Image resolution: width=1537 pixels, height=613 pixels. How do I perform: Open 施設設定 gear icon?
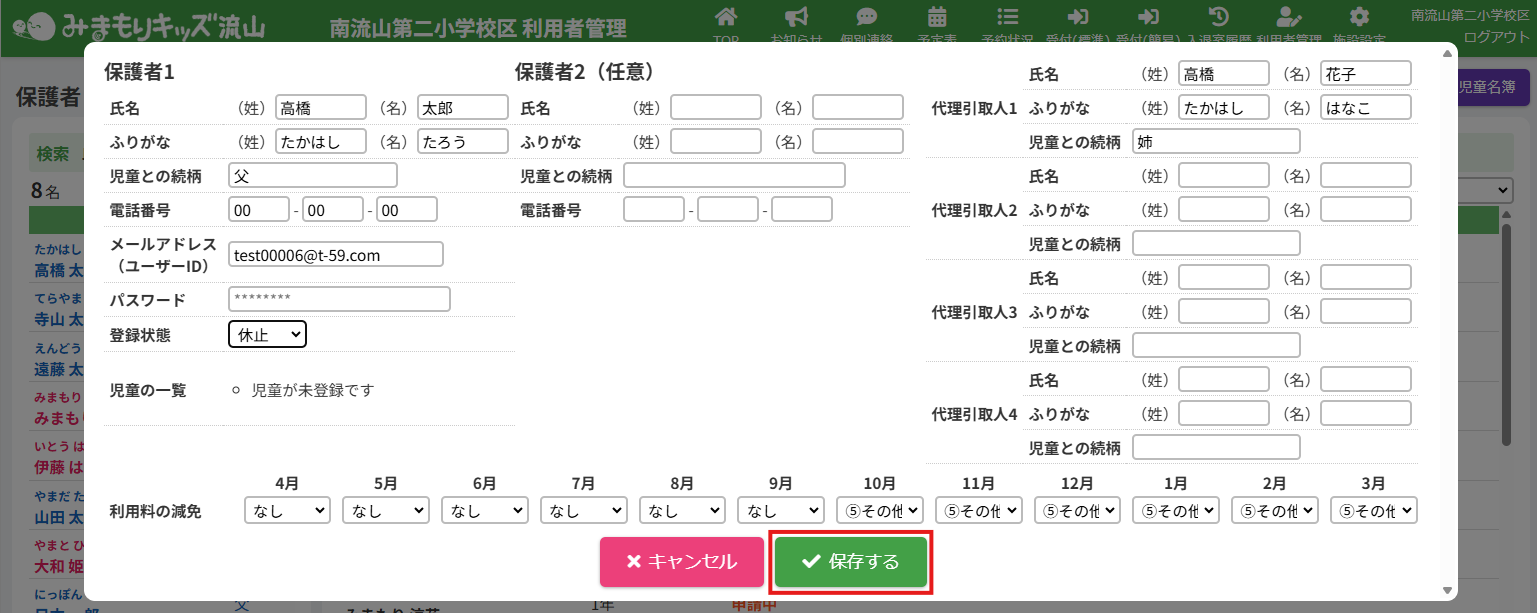click(x=1359, y=18)
